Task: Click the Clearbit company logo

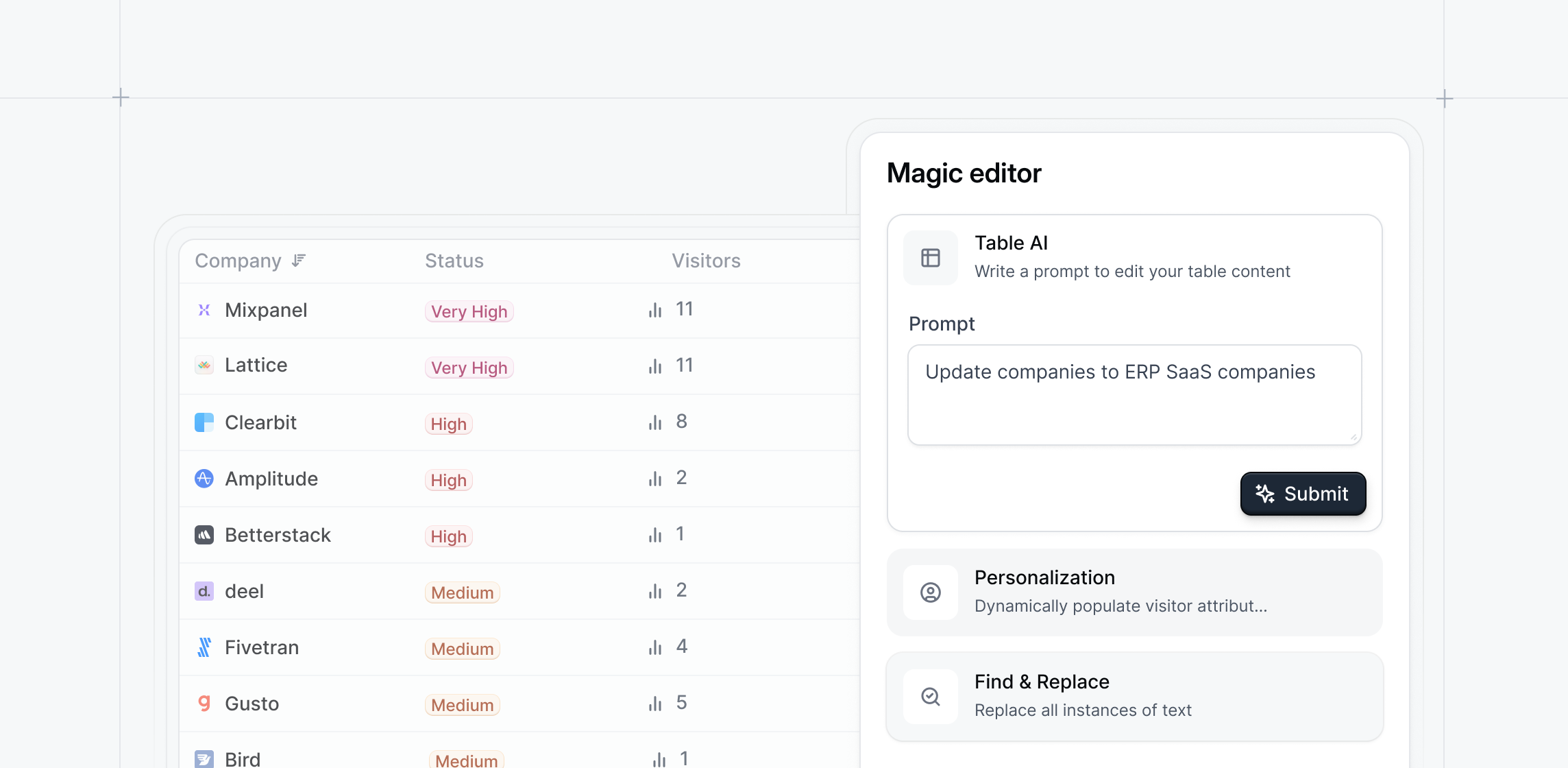Action: point(204,422)
